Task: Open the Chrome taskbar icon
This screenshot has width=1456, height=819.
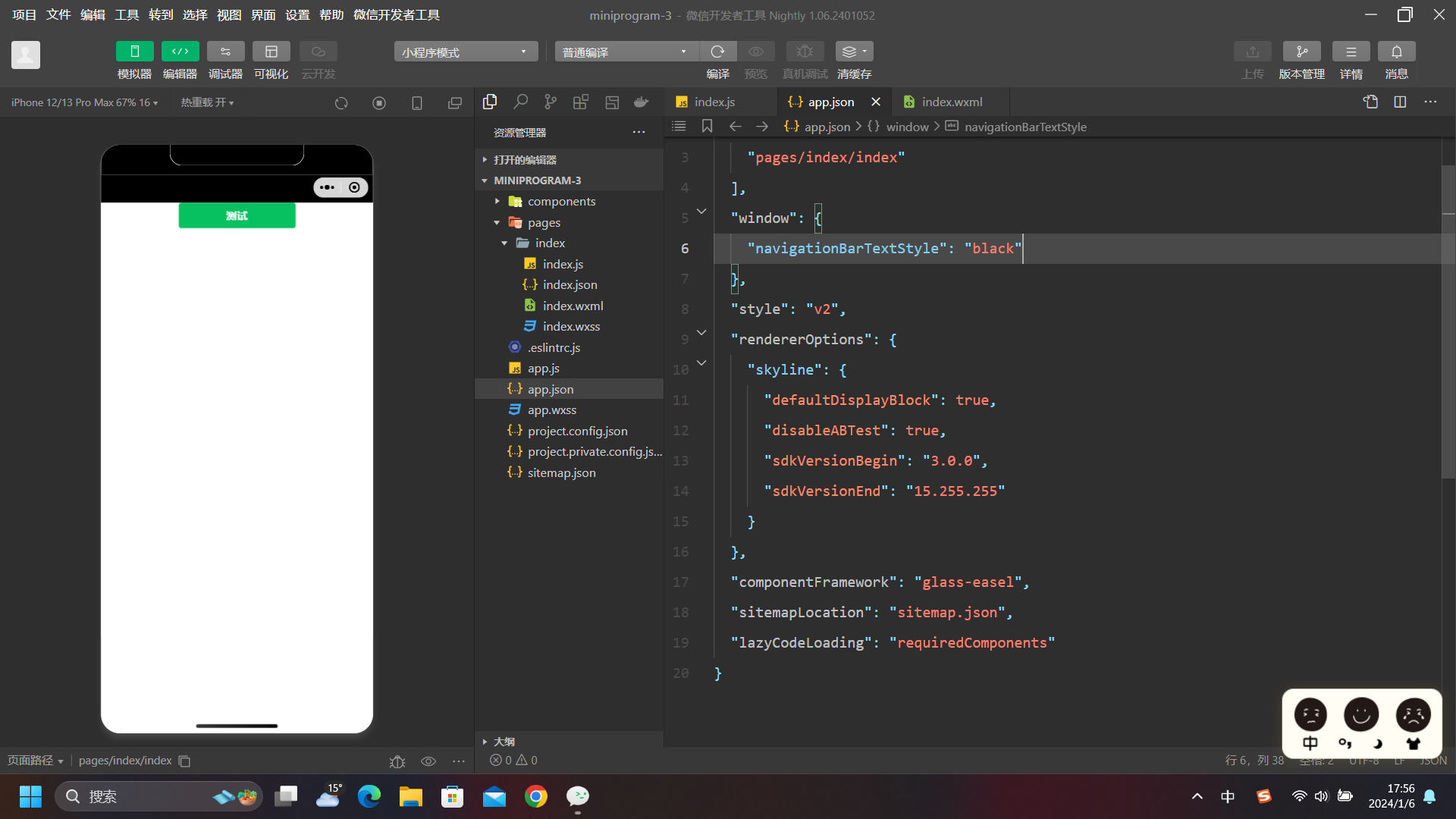Action: (536, 796)
